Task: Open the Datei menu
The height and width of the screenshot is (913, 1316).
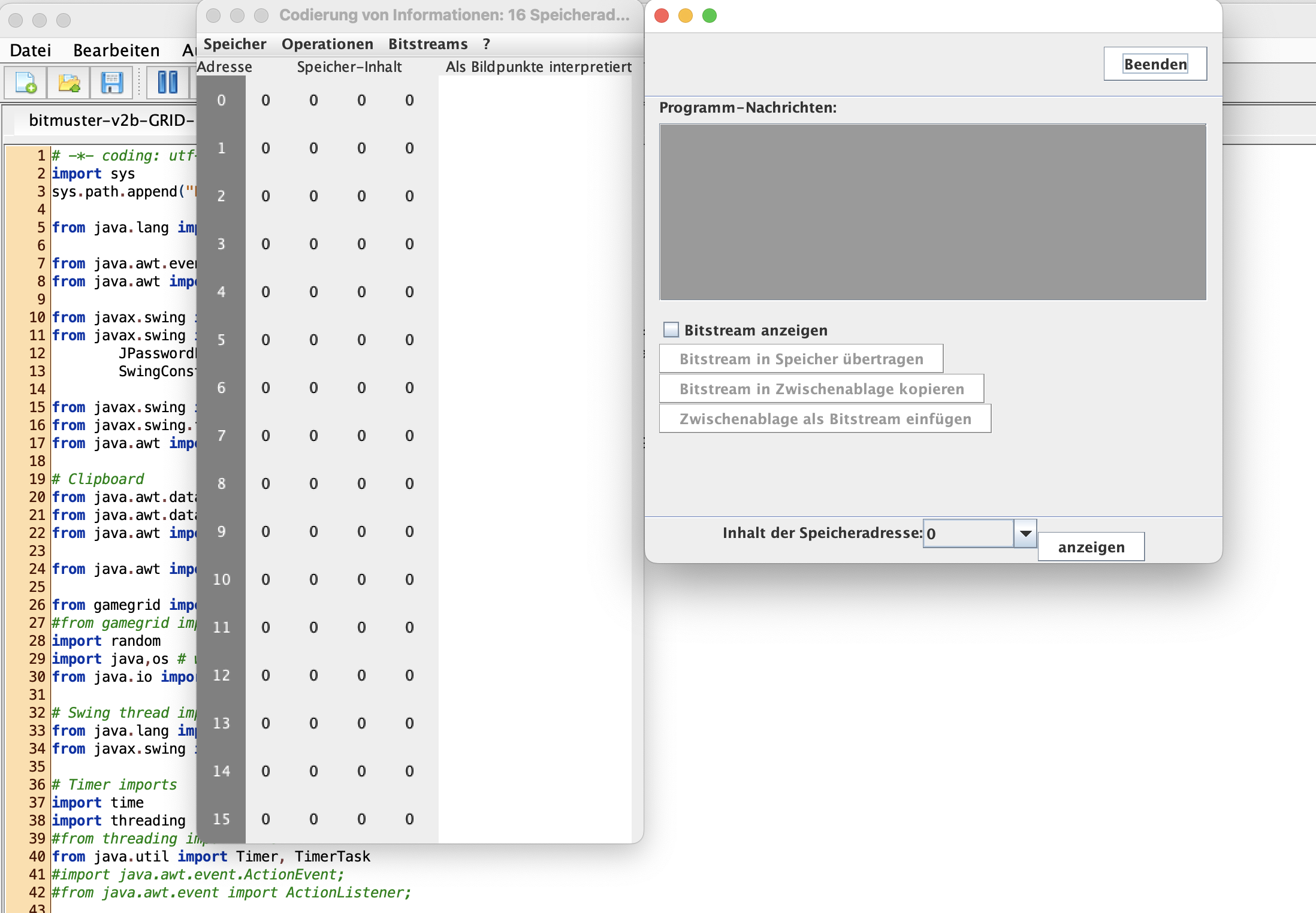Action: click(31, 50)
